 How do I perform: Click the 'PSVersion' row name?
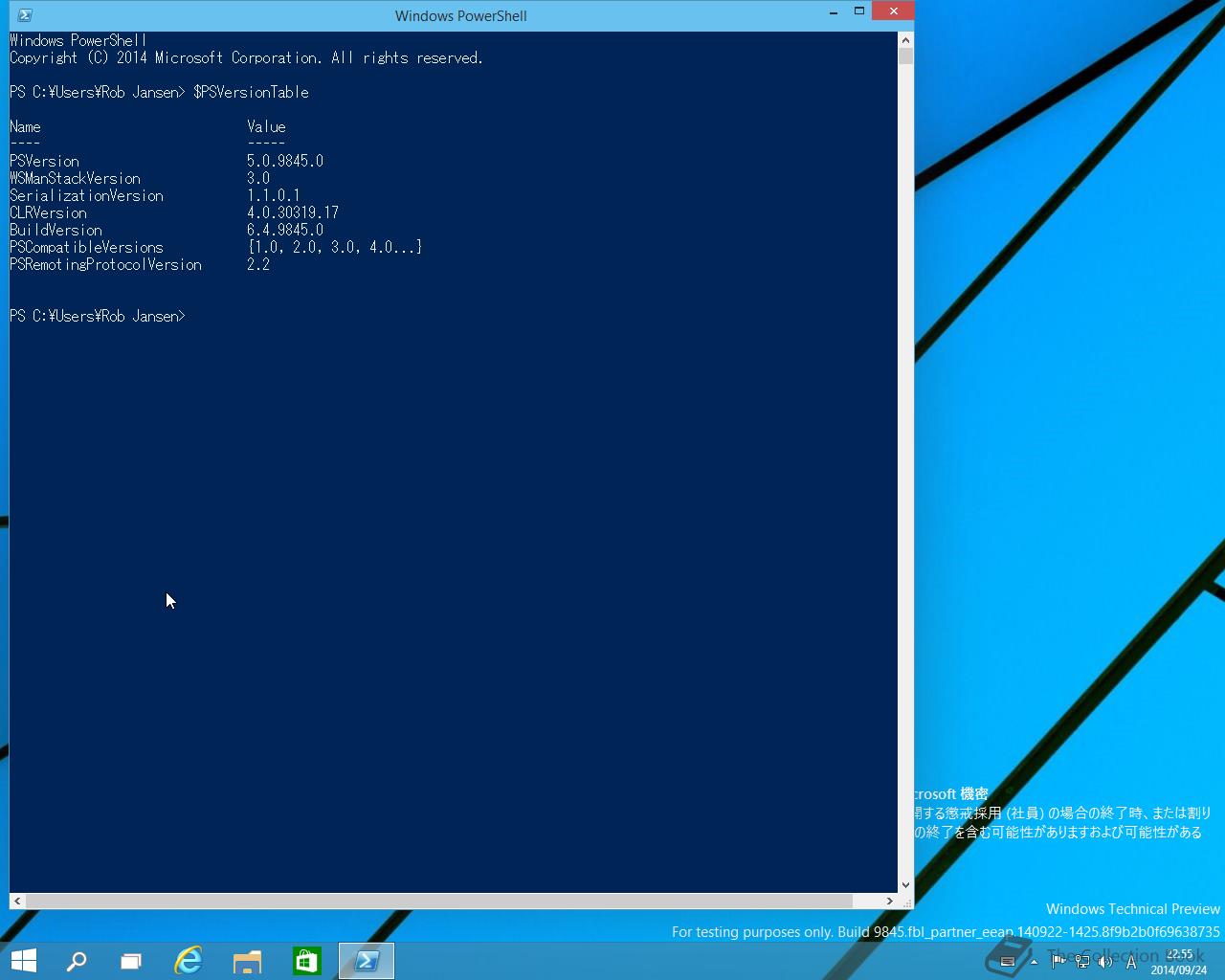tap(44, 161)
